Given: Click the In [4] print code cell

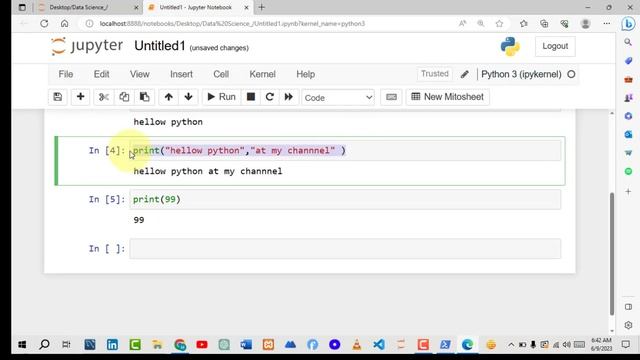Looking at the screenshot, I should 345,151.
